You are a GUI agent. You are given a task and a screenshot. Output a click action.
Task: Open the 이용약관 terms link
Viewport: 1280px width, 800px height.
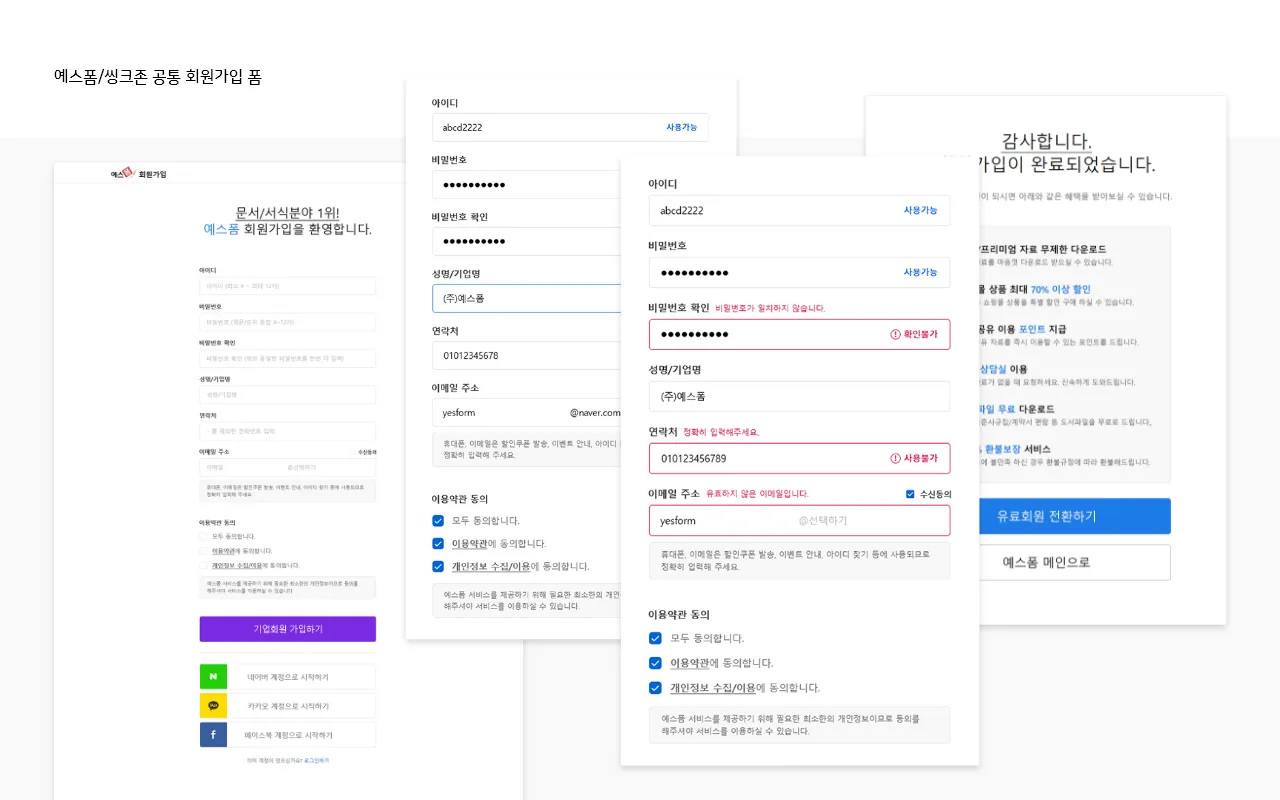pos(690,663)
